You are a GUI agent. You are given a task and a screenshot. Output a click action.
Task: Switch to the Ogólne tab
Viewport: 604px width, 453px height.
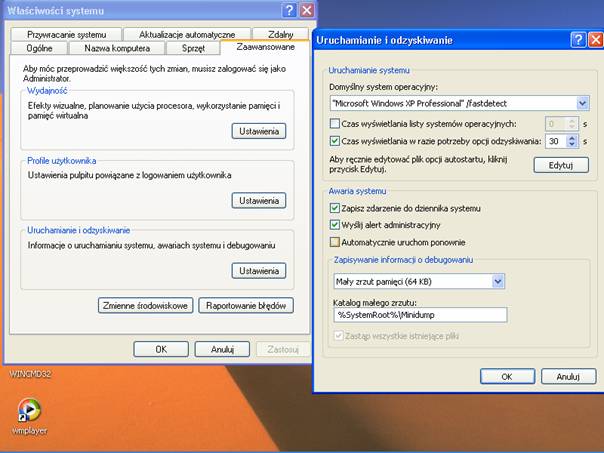(x=39, y=49)
